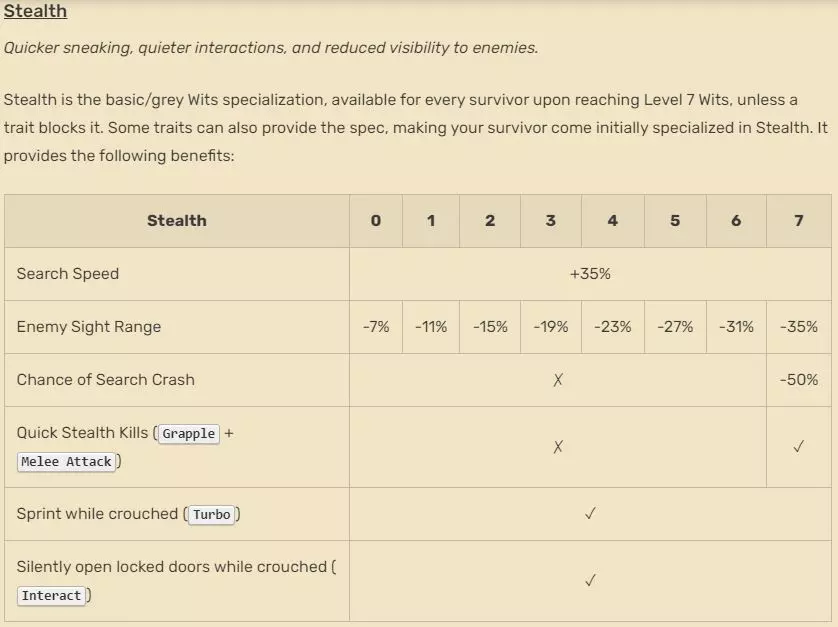
Task: Click the Stealth table header cell
Action: (x=177, y=220)
